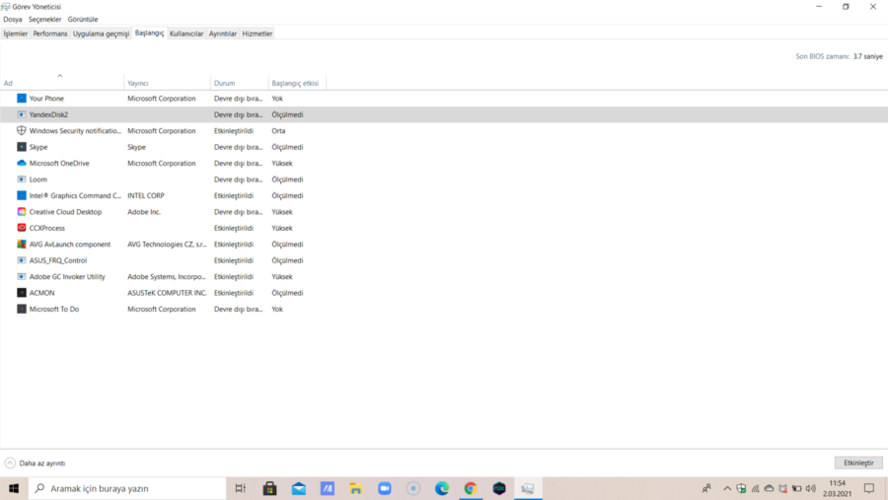Screen dimensions: 888x500
Task: Switch to the Performans tab
Action: [50, 33]
